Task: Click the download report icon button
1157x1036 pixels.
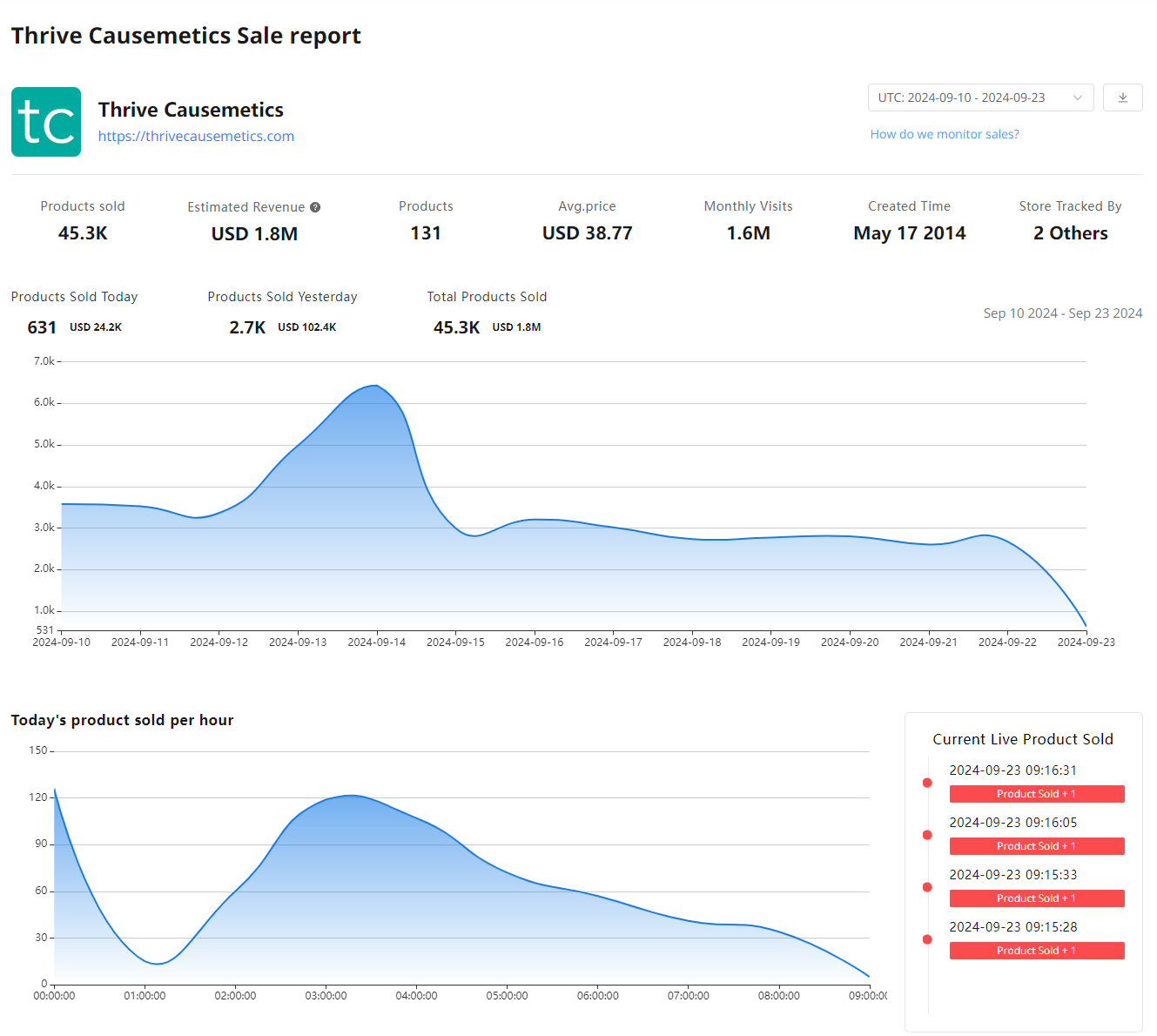Action: pyautogui.click(x=1122, y=98)
